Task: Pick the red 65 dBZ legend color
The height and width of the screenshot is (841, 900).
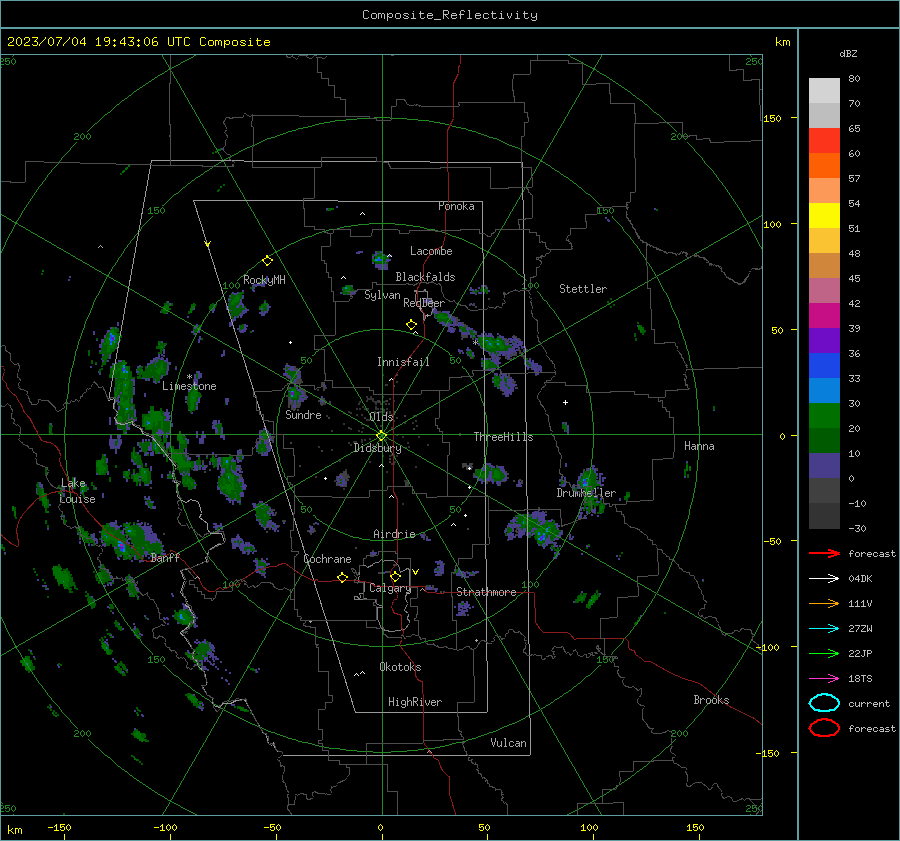Action: pyautogui.click(x=824, y=141)
